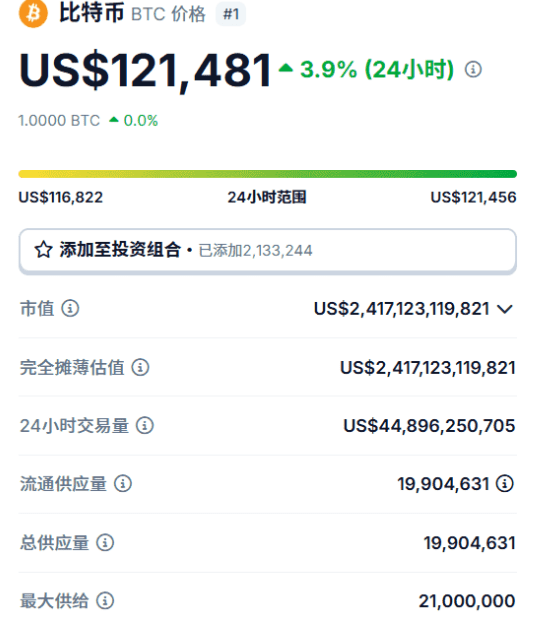The height and width of the screenshot is (623, 537).
Task: Click the US$116,822 low price label
Action: (x=61, y=197)
